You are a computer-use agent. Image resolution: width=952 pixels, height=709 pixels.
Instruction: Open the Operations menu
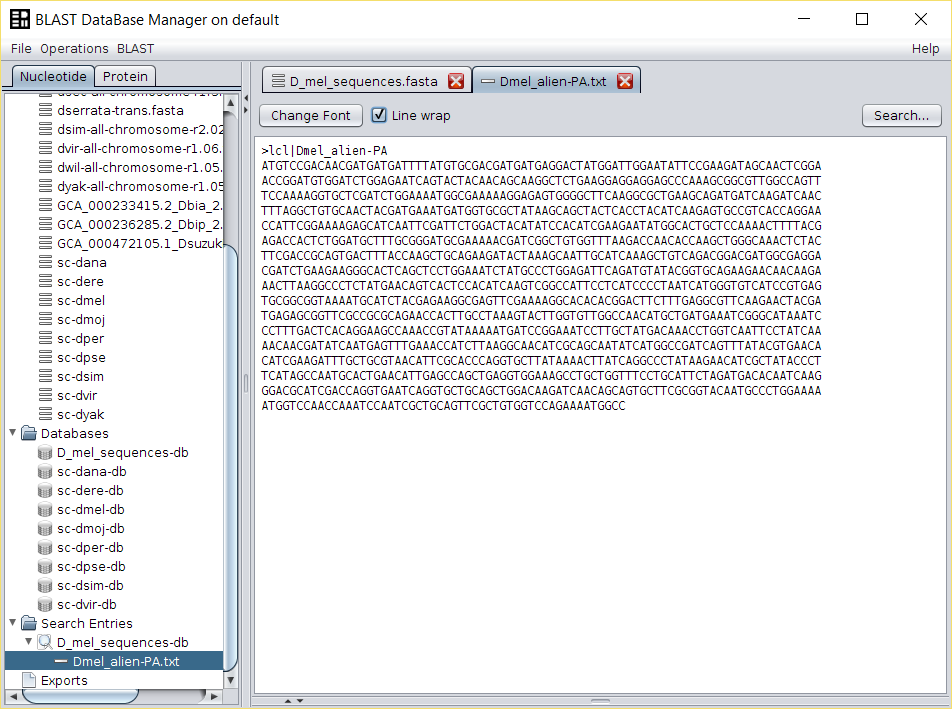[74, 48]
